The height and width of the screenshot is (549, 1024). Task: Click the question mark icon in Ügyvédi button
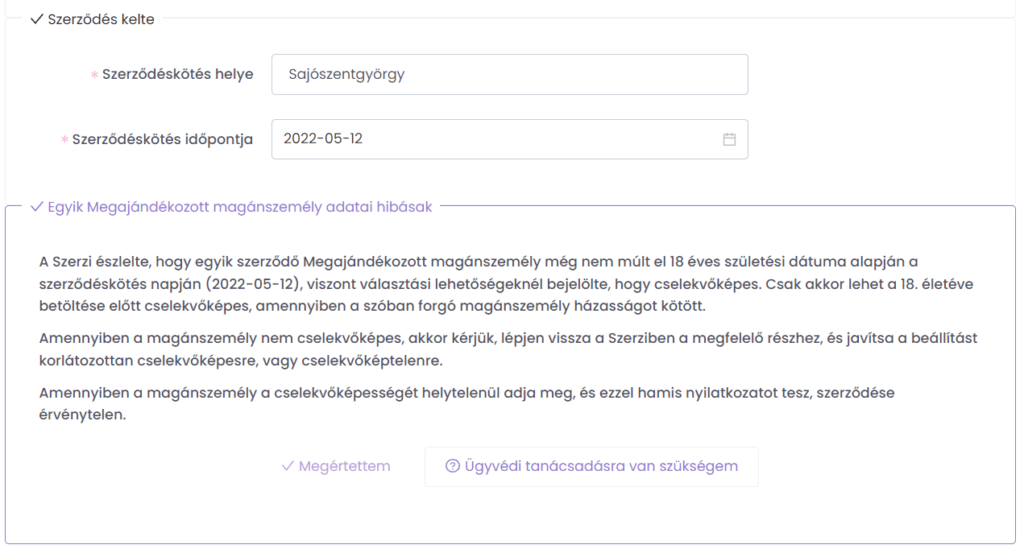[x=452, y=466]
